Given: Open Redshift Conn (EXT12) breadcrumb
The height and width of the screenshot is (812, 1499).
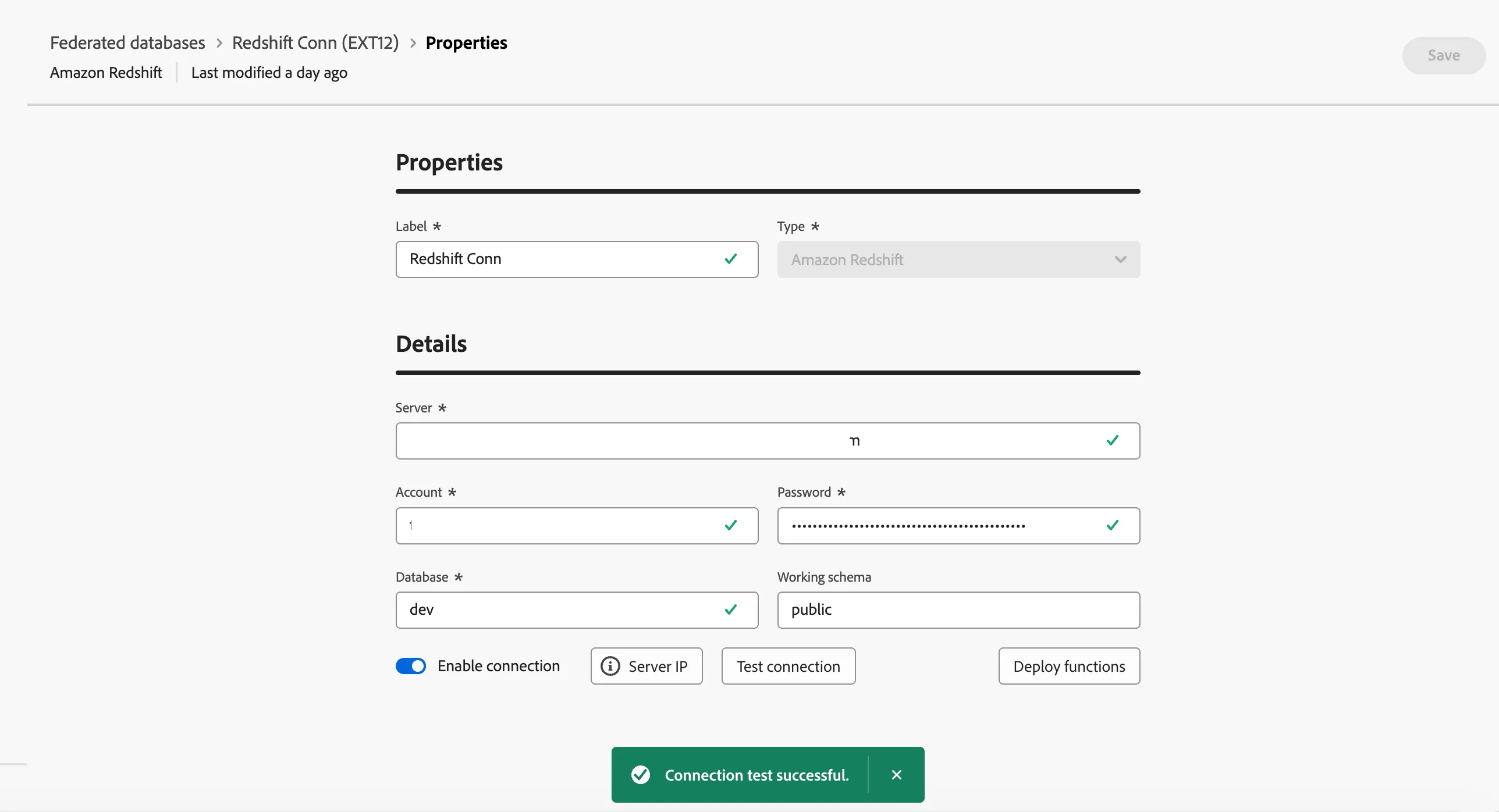Looking at the screenshot, I should pyautogui.click(x=315, y=42).
